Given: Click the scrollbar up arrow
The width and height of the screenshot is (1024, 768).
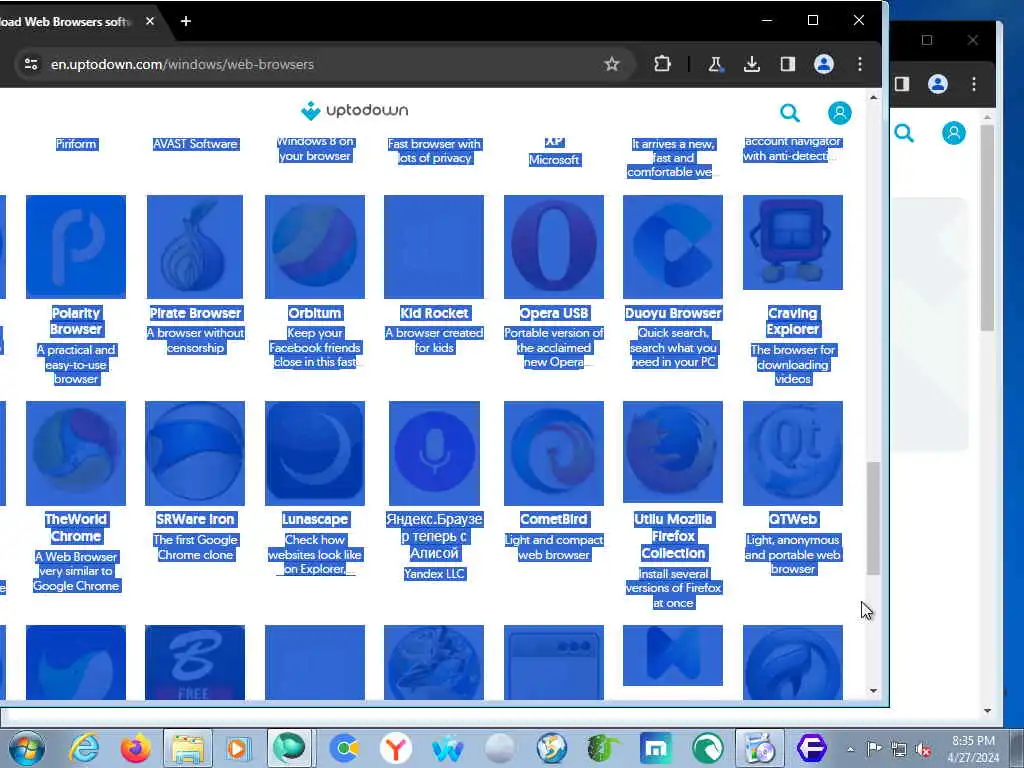Looking at the screenshot, I should 874,97.
